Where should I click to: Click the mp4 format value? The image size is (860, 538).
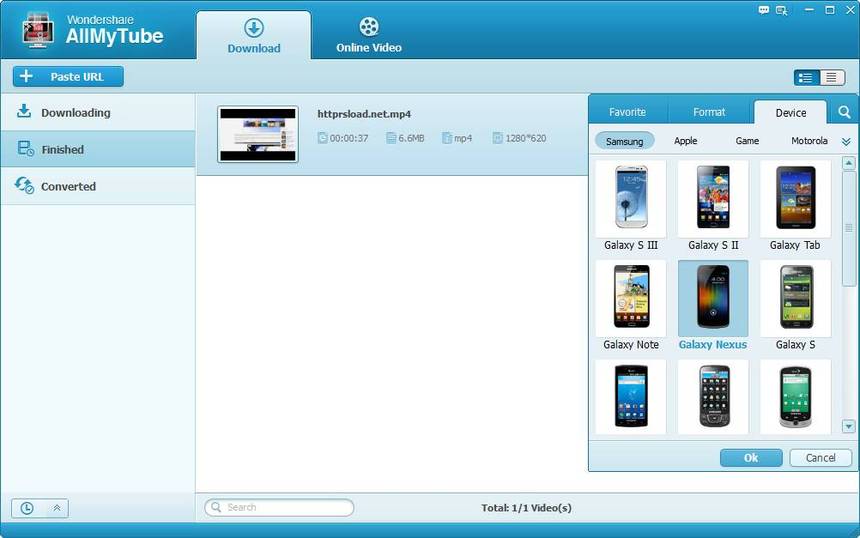pos(463,138)
